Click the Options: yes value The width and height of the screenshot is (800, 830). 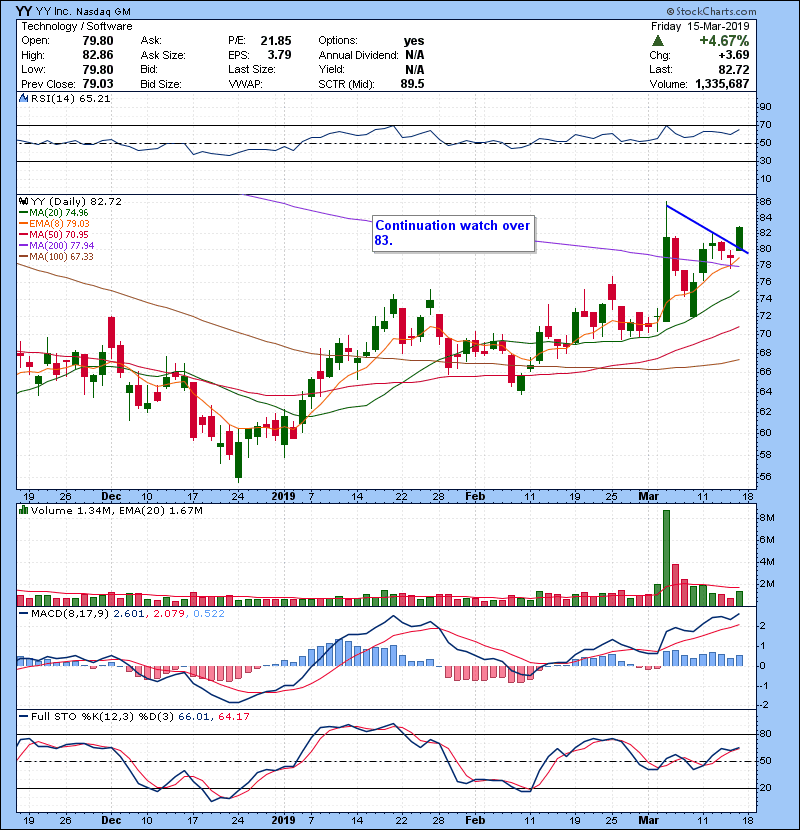point(414,41)
